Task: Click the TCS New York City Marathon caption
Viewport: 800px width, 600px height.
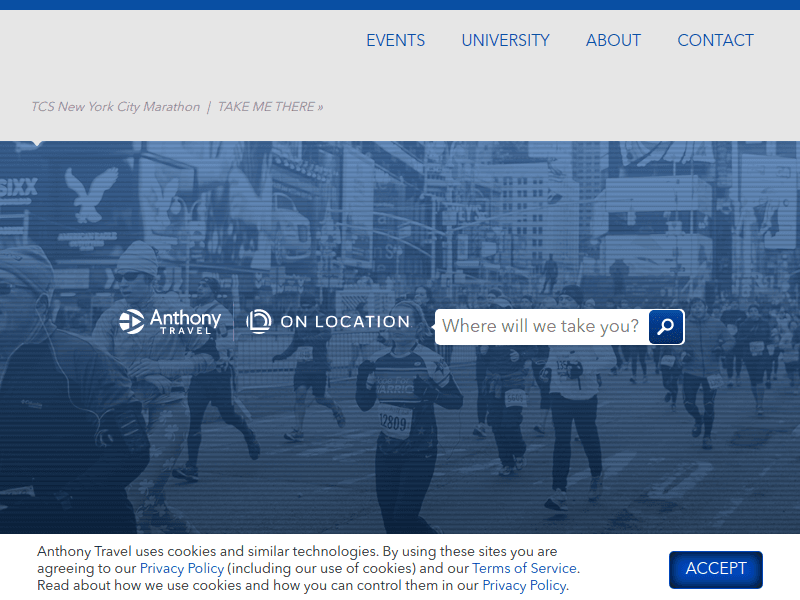Action: [x=115, y=107]
